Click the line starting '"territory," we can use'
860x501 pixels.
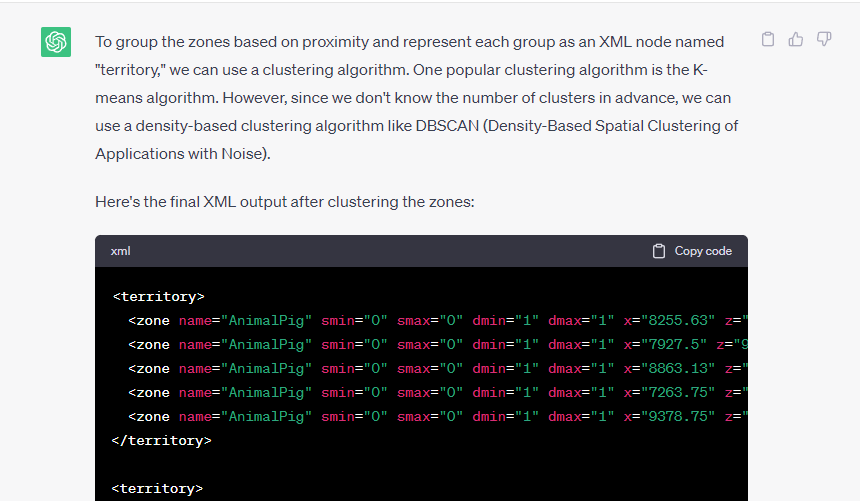(401, 70)
